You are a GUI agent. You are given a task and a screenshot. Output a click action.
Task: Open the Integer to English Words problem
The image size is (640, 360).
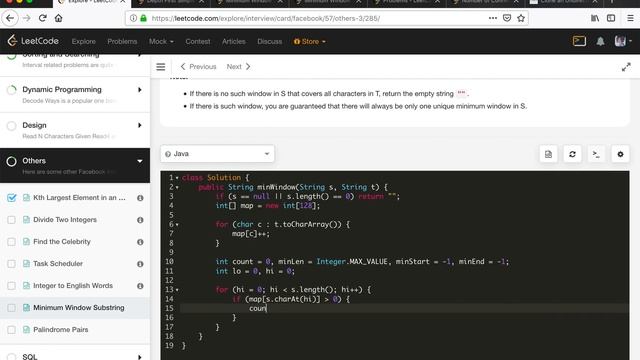[x=73, y=286]
